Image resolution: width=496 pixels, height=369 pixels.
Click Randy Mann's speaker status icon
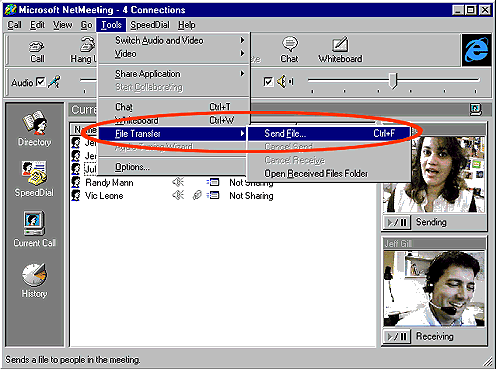178,182
